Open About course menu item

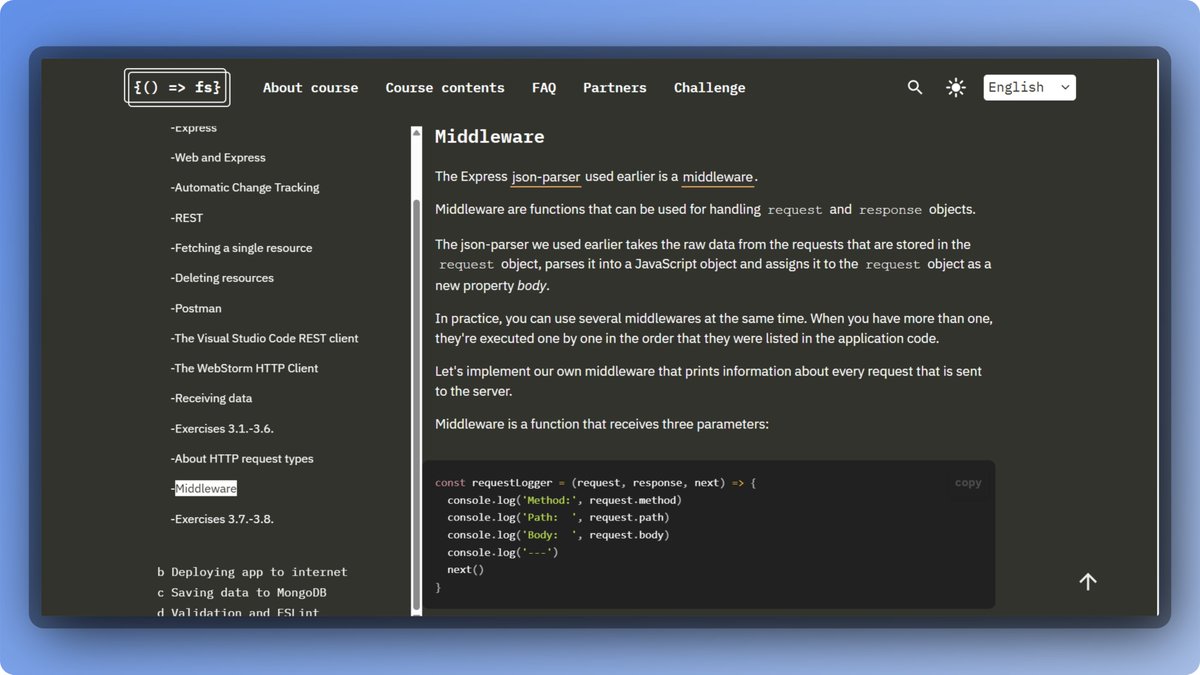(x=310, y=87)
